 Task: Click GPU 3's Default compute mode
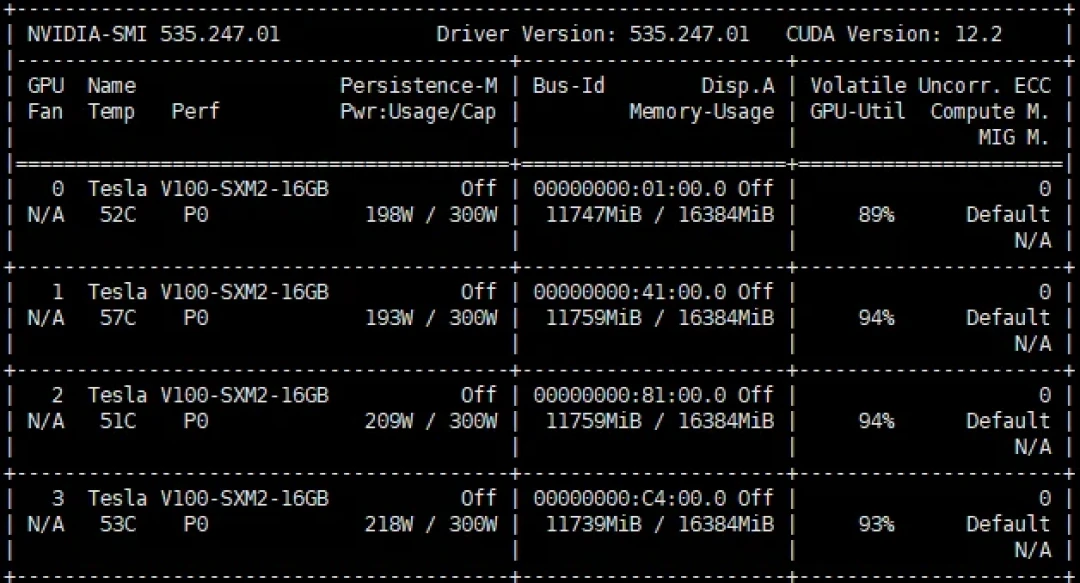coord(1008,525)
